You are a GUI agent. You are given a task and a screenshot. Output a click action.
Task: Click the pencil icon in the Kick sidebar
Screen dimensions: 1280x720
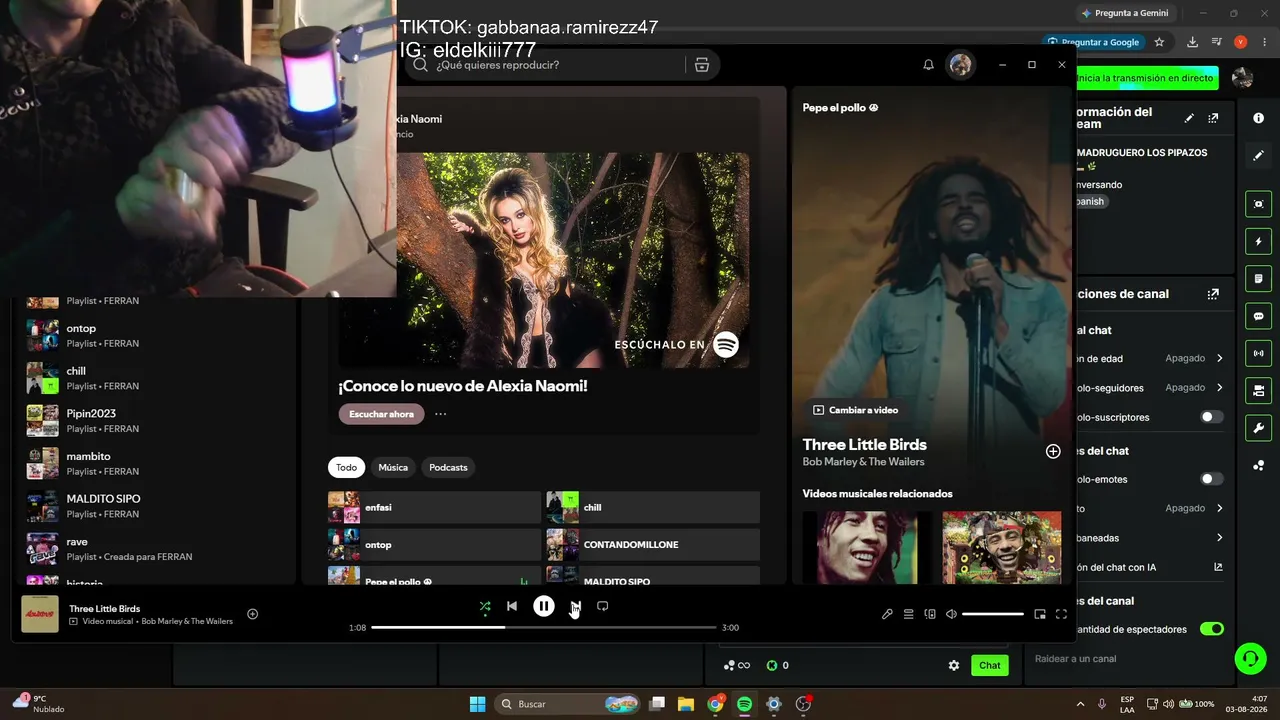(x=1258, y=156)
